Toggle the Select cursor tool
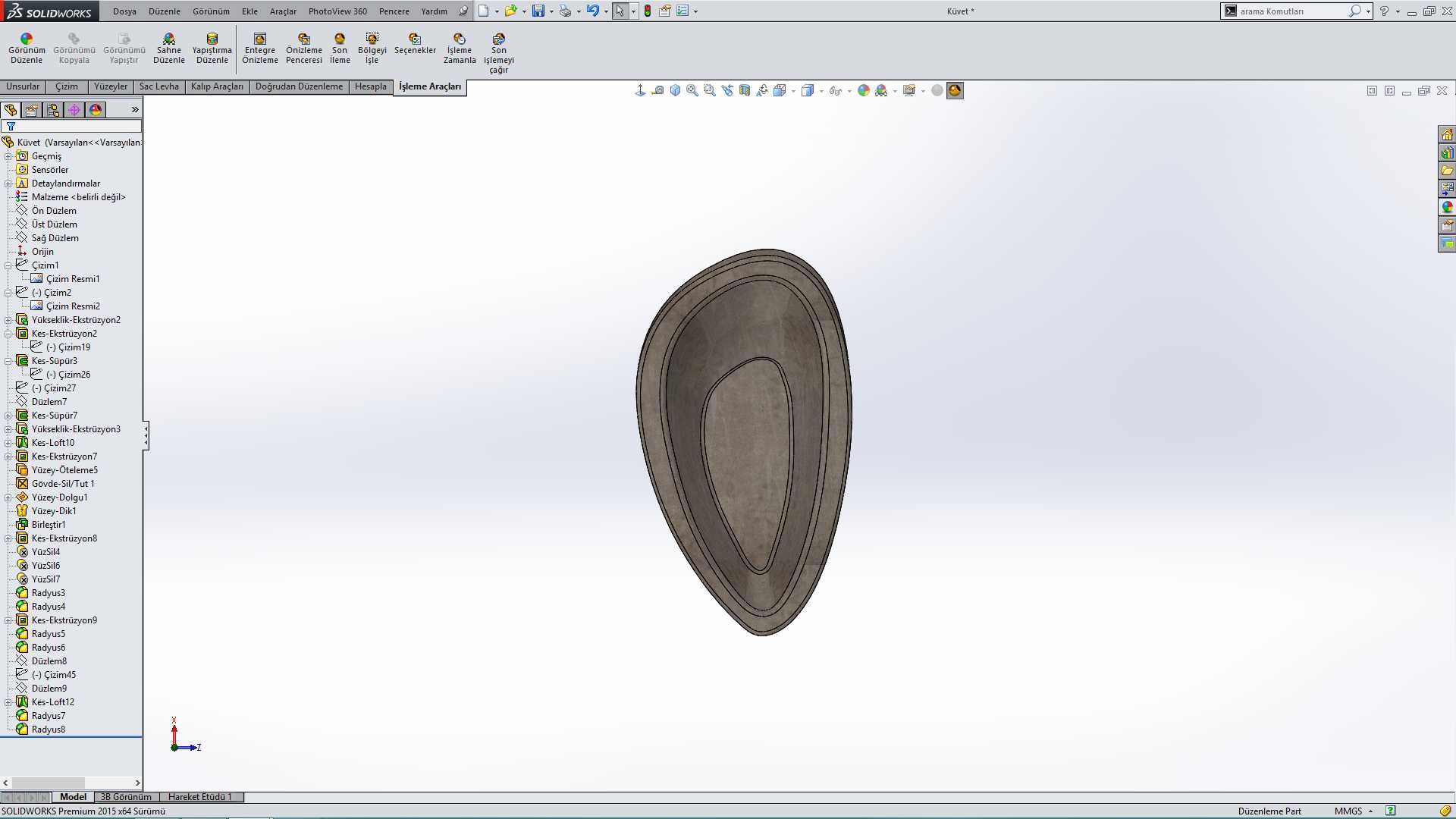This screenshot has width=1456, height=819. [x=620, y=11]
